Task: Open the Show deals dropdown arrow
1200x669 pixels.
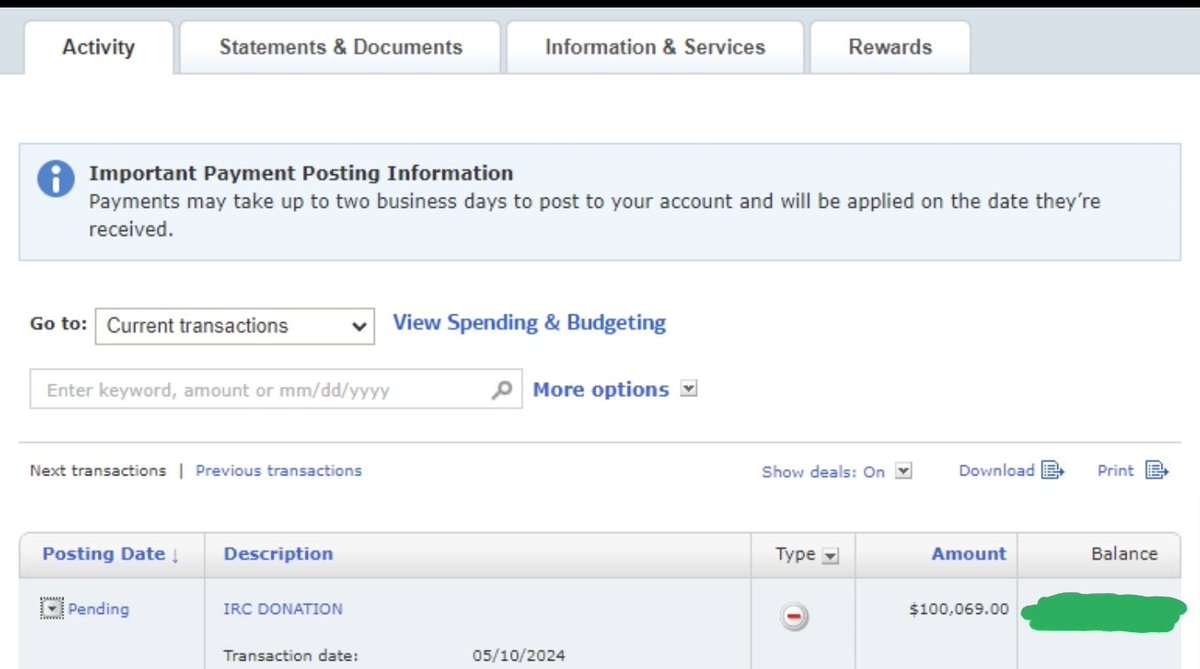Action: click(904, 471)
